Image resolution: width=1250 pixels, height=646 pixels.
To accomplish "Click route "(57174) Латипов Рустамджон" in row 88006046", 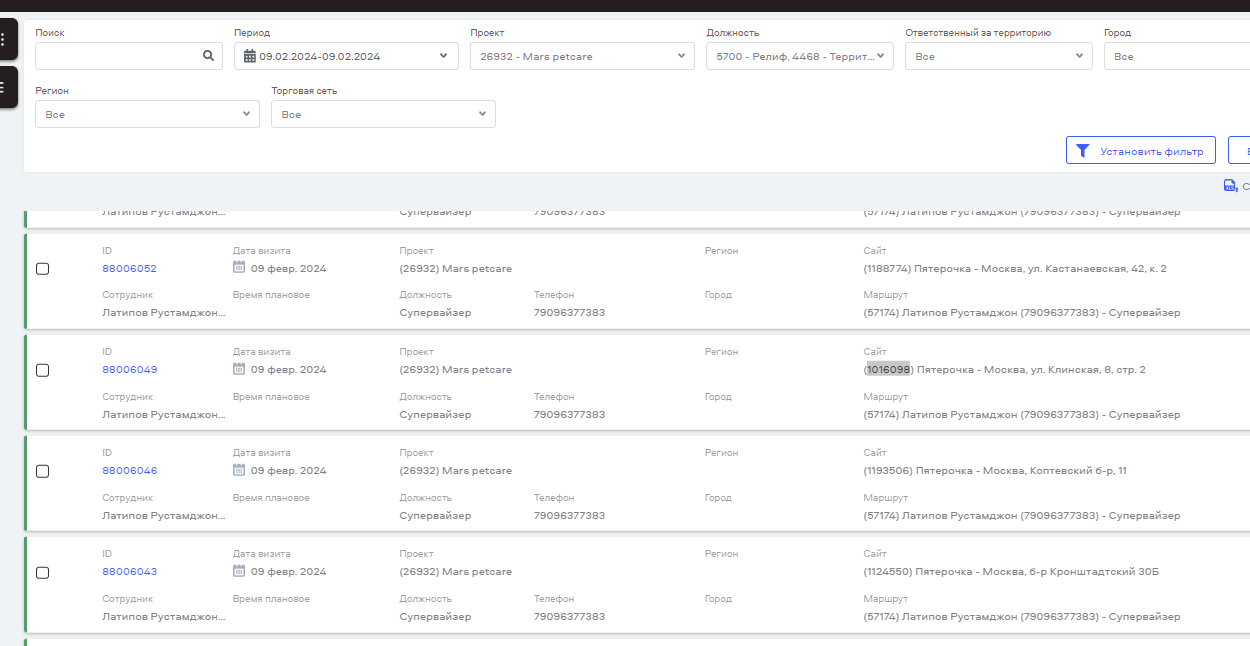I will [940, 515].
